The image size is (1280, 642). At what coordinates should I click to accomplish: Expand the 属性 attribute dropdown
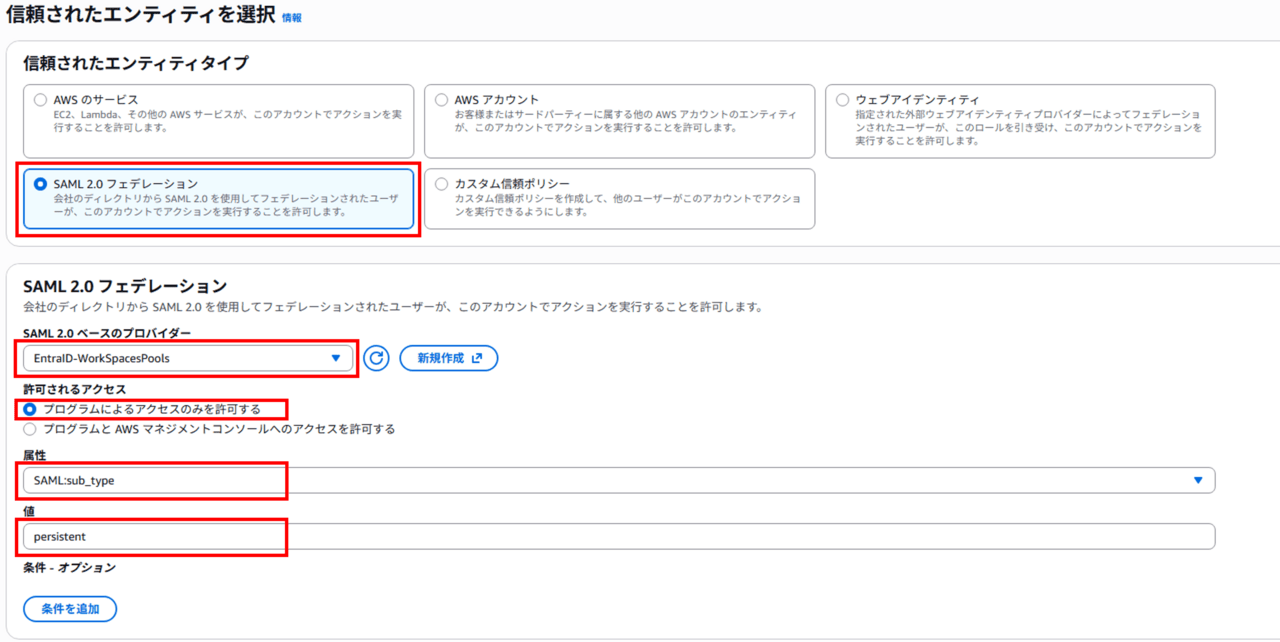617,480
